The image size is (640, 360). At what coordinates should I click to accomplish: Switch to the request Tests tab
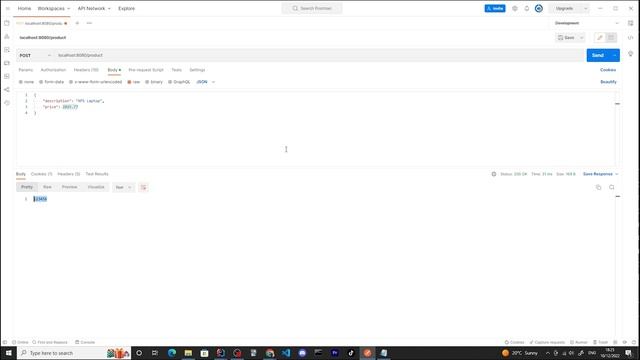click(176, 70)
